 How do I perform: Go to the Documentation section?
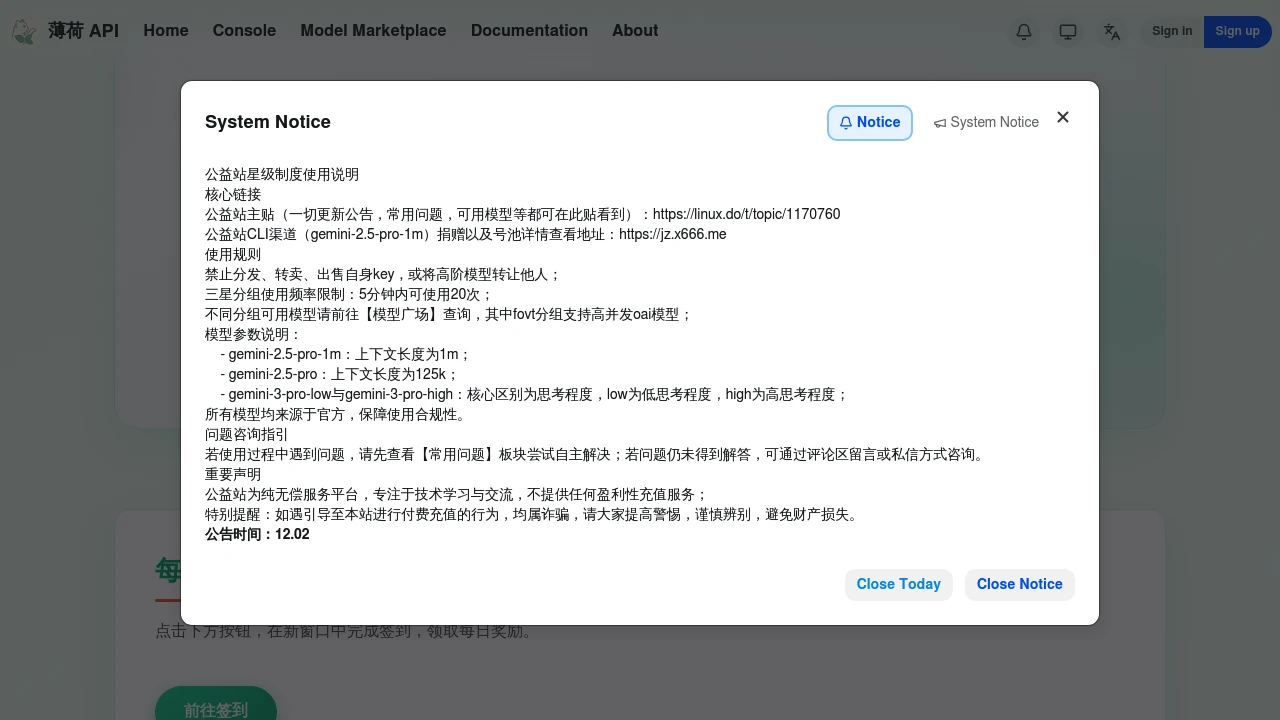tap(529, 31)
